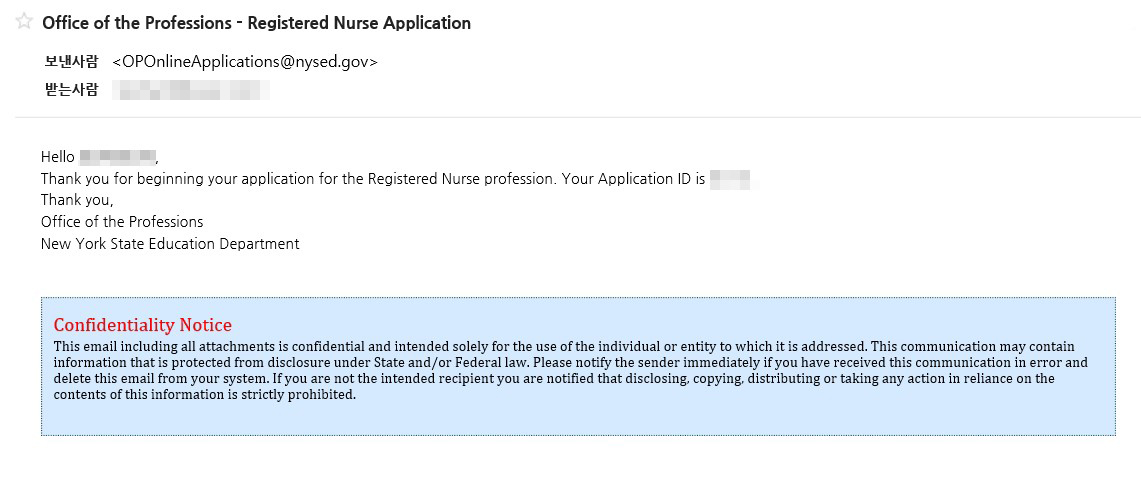This screenshot has width=1141, height=504.
Task: Star the Registered Nurse Application email
Action: 24,22
